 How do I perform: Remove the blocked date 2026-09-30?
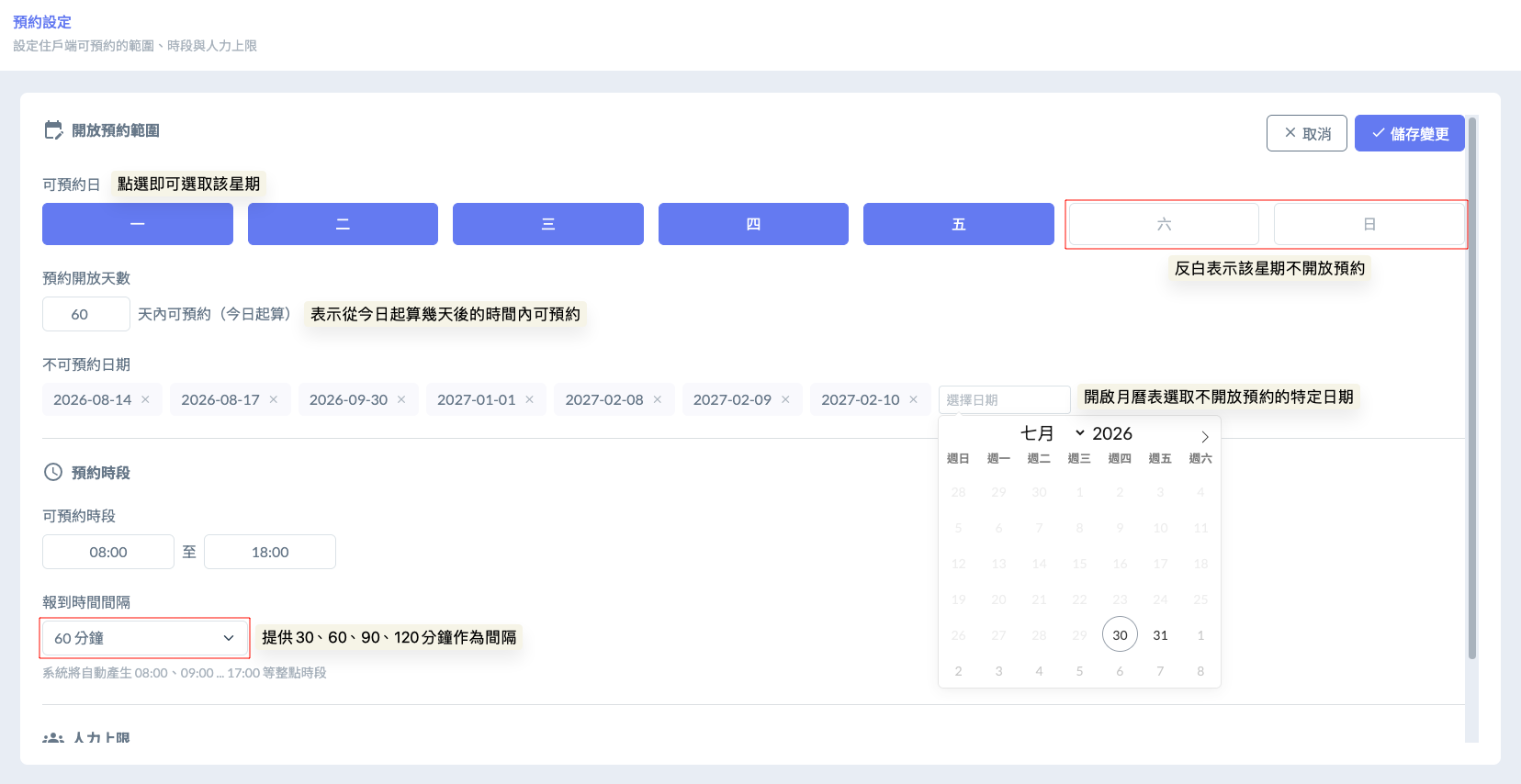pos(401,399)
